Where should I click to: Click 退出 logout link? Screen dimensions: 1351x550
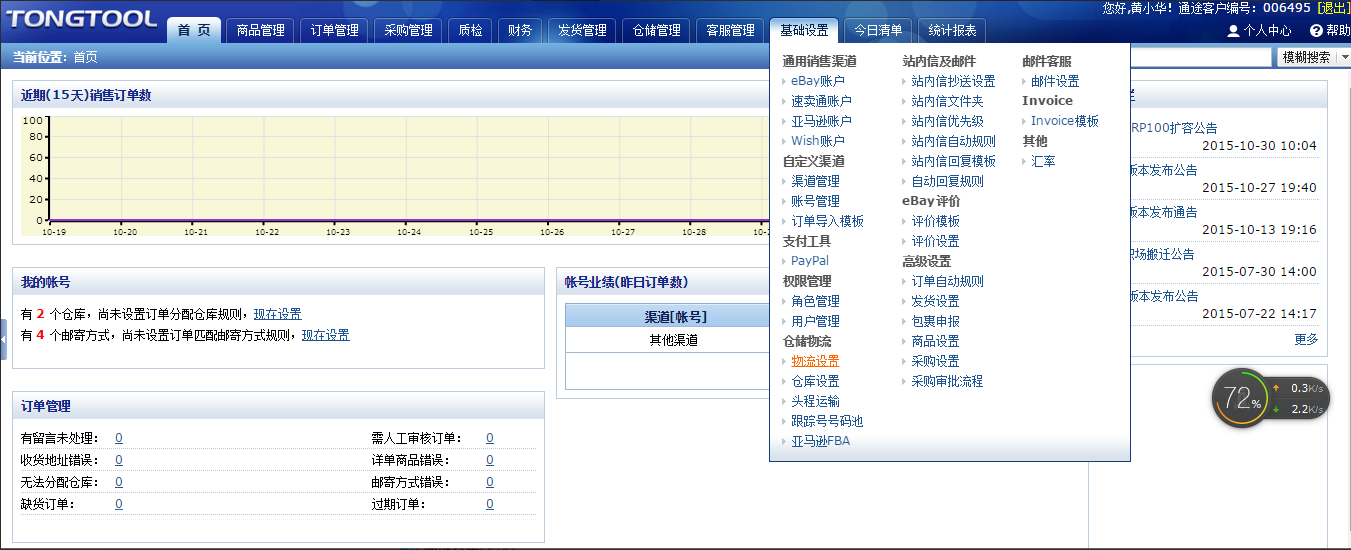pyautogui.click(x=1333, y=8)
